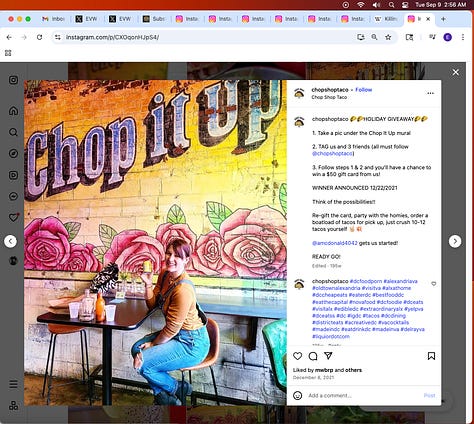The height and width of the screenshot is (424, 474).
Task: Click the address bar URL
Action: point(112,37)
